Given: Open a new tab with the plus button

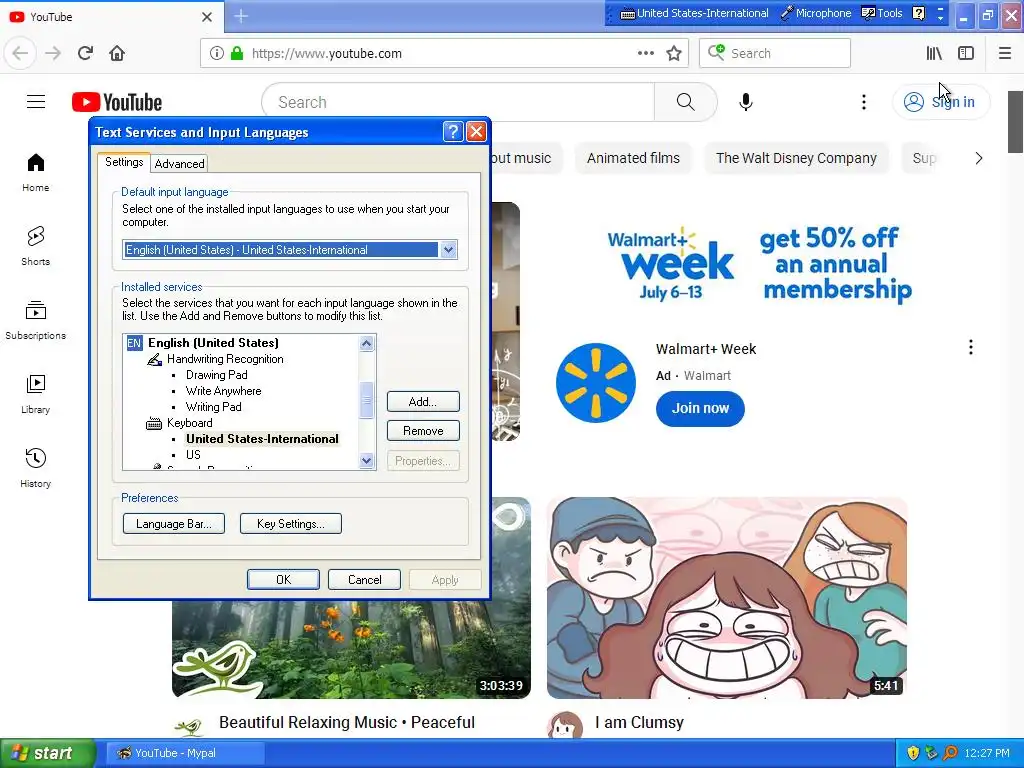Looking at the screenshot, I should (241, 16).
